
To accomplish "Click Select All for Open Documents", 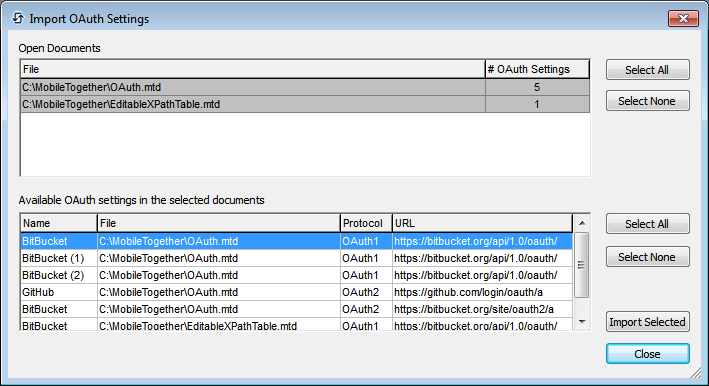I will (648, 70).
